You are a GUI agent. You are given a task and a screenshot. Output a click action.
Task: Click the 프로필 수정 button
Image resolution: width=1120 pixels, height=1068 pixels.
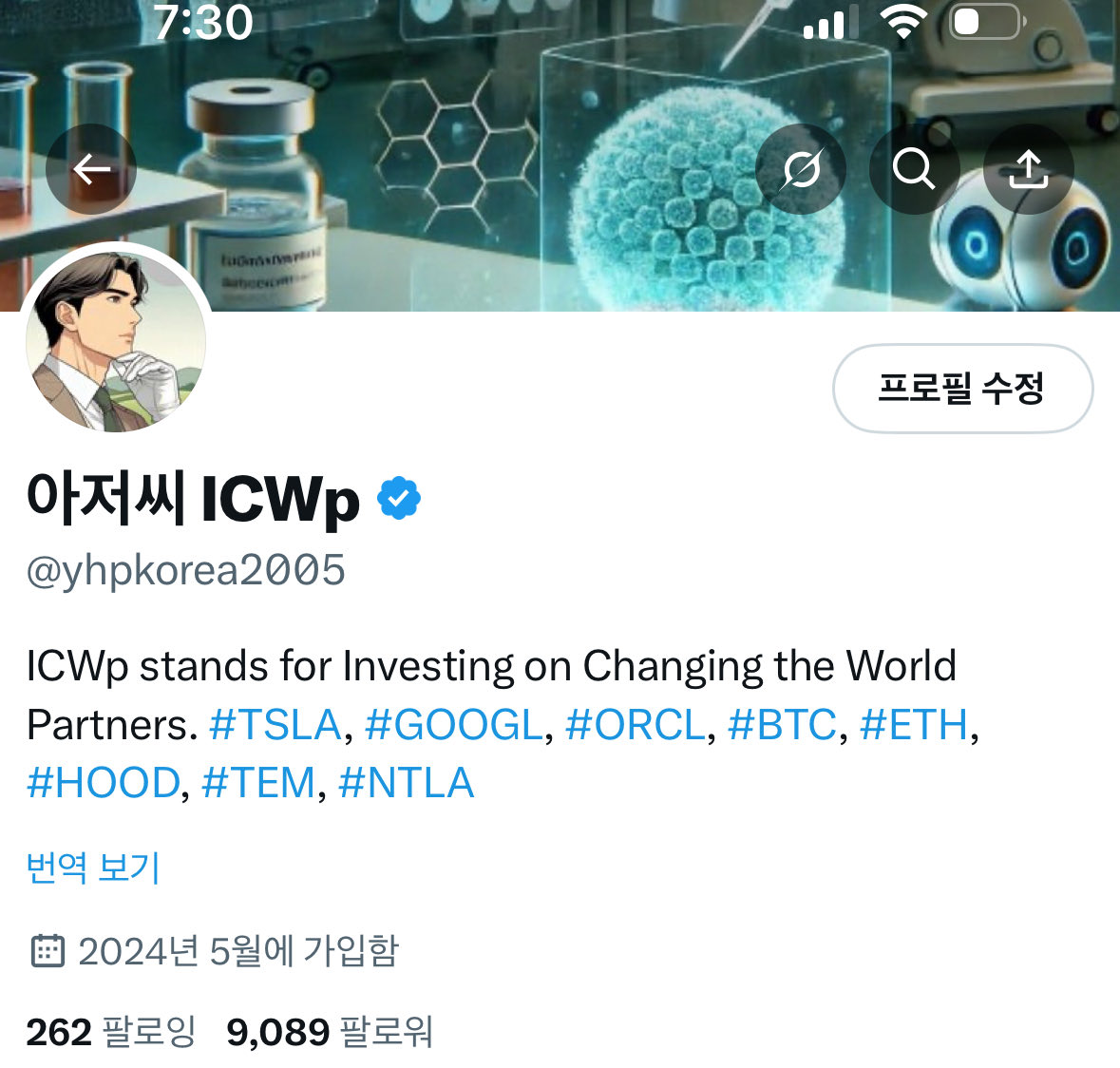962,389
